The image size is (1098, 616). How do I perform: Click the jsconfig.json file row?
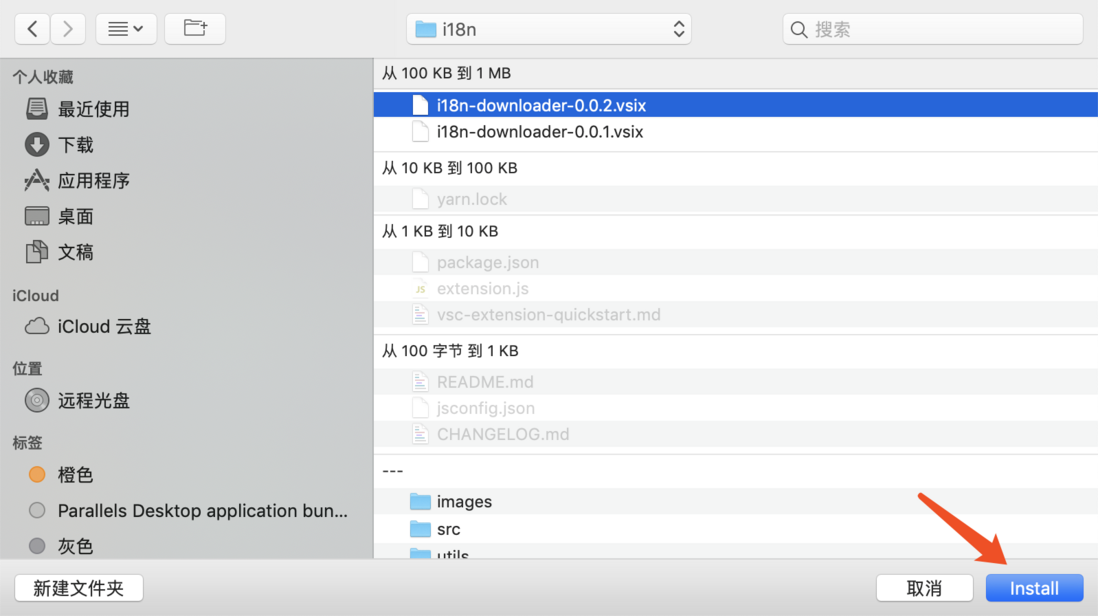pyautogui.click(x=735, y=408)
